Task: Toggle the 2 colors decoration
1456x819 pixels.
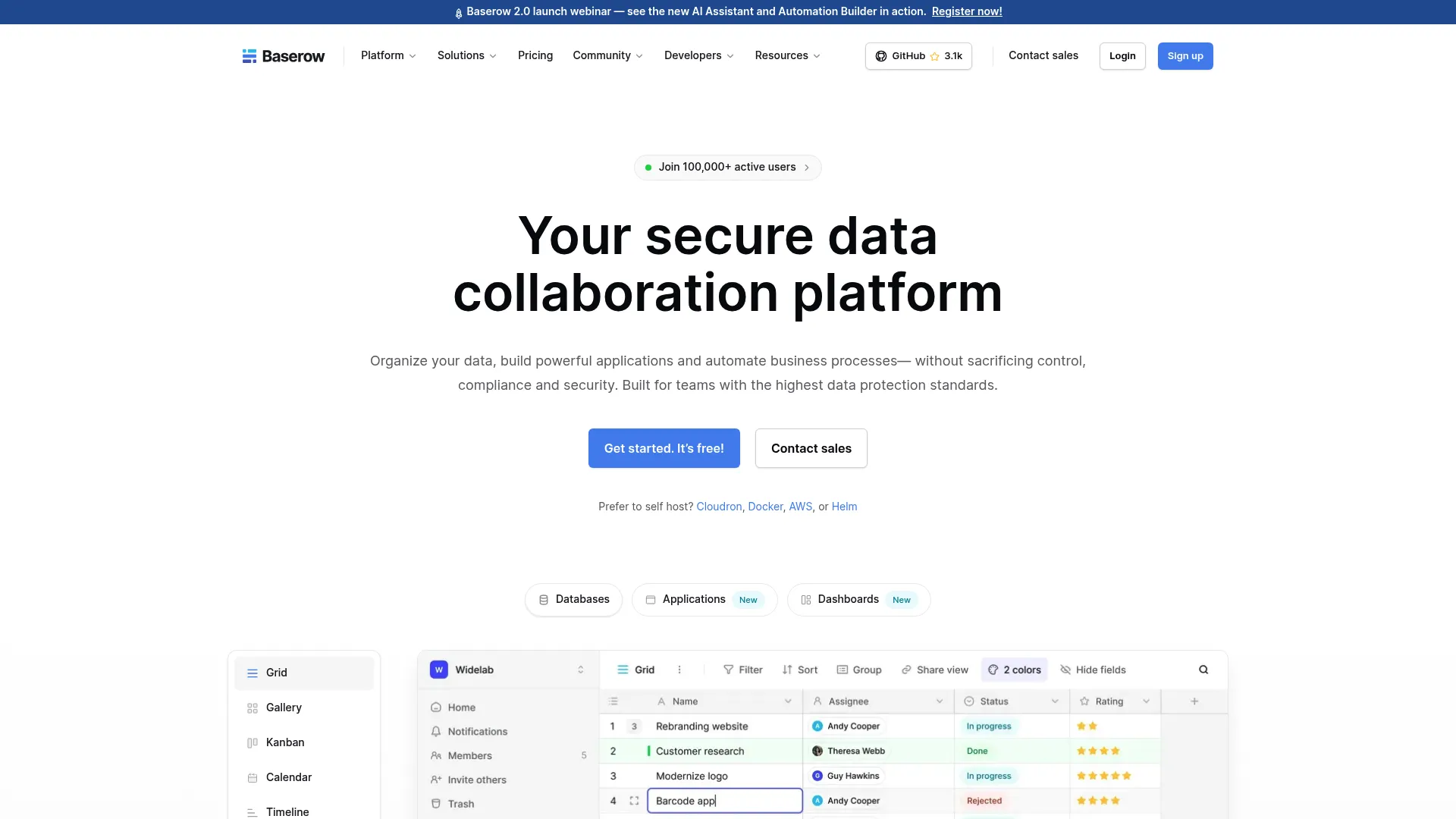Action: (x=1014, y=670)
